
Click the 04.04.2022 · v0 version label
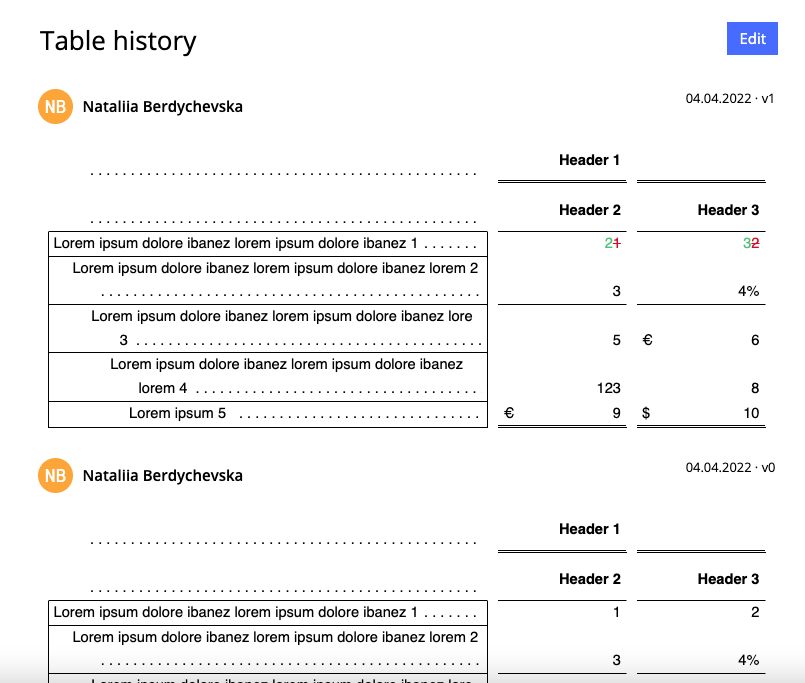coord(730,468)
